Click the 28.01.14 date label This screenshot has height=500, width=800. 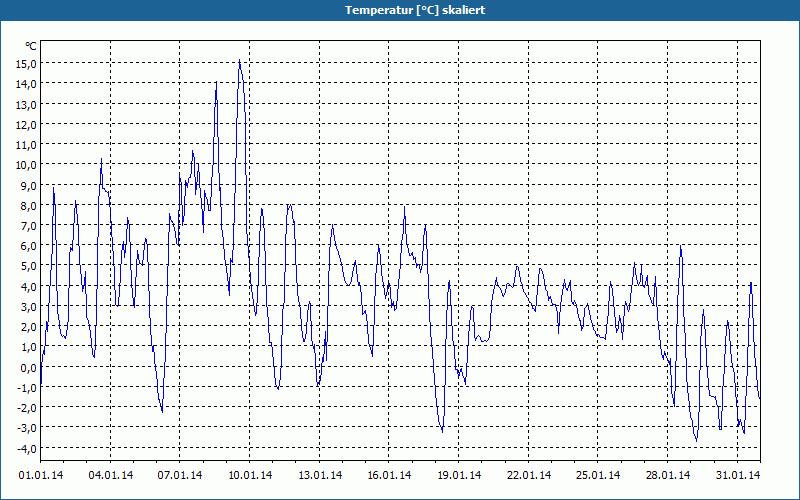tap(668, 476)
